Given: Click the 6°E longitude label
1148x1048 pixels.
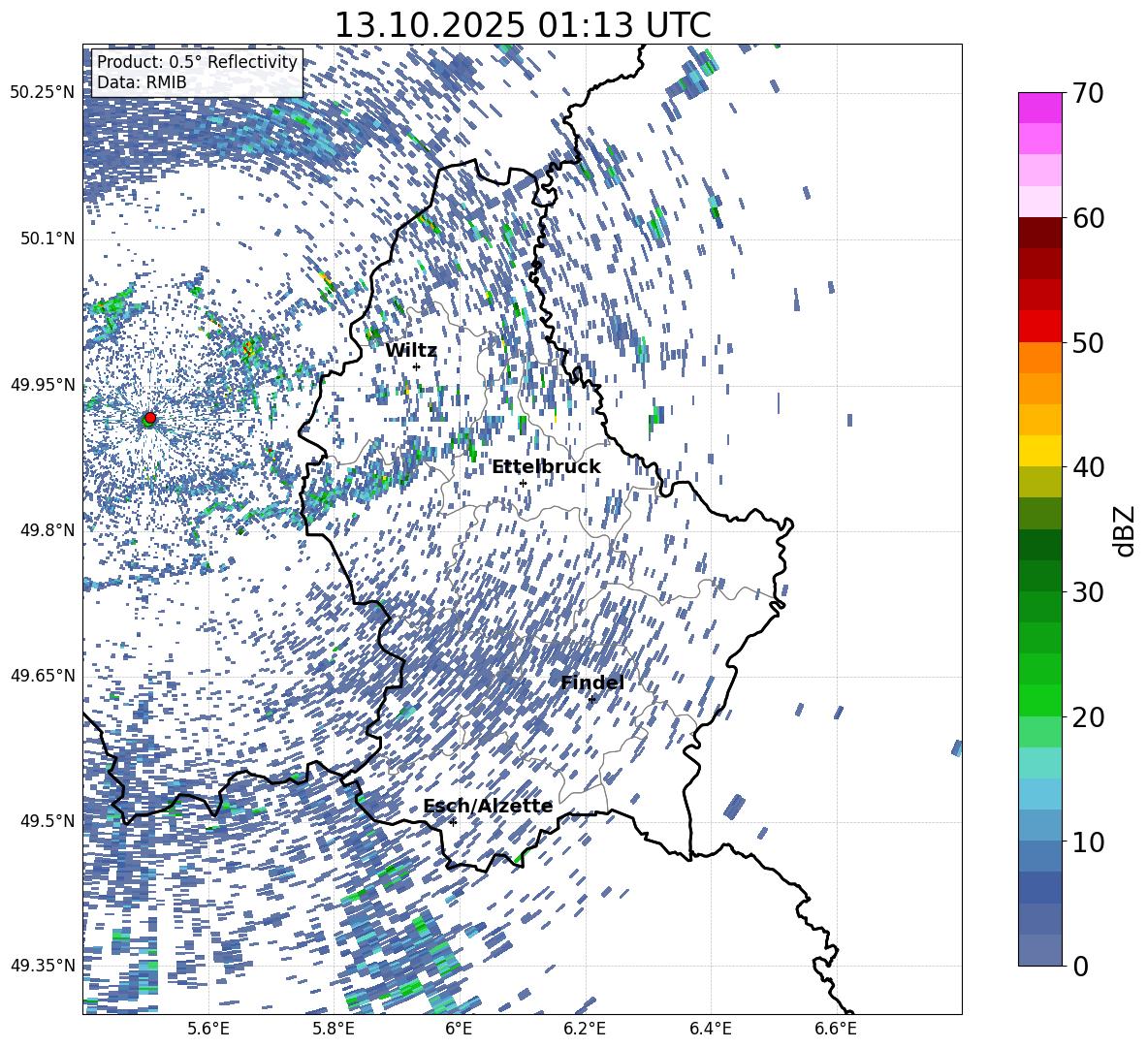Looking at the screenshot, I should coord(459,1029).
